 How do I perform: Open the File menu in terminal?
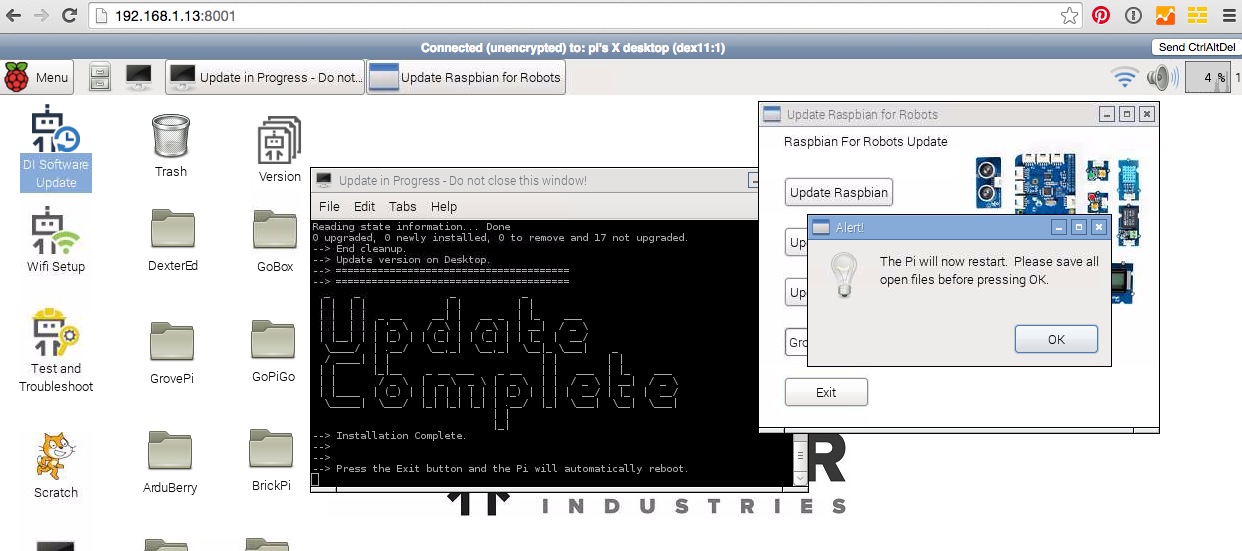(x=329, y=207)
